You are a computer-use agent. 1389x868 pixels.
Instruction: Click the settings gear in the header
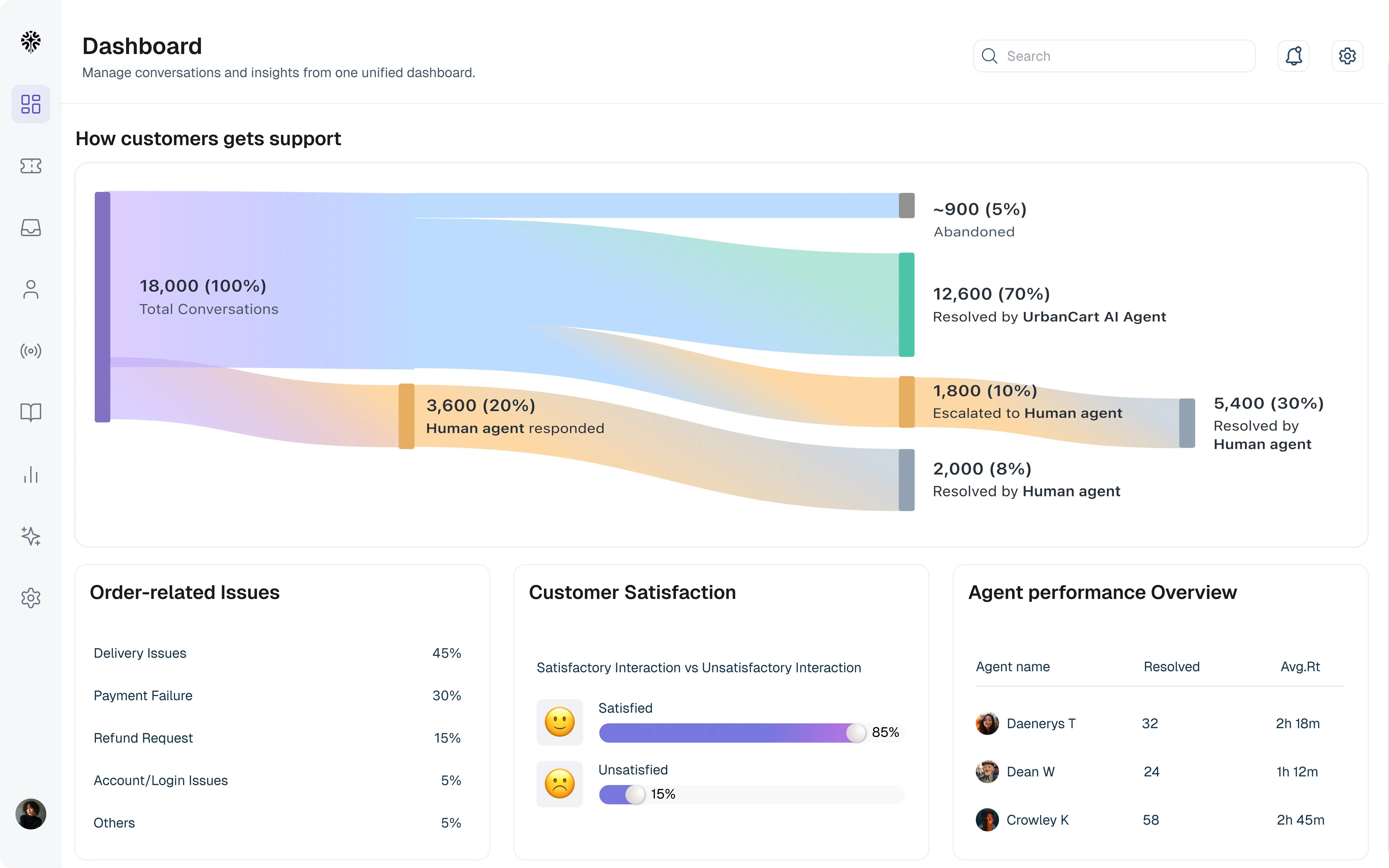click(1347, 56)
